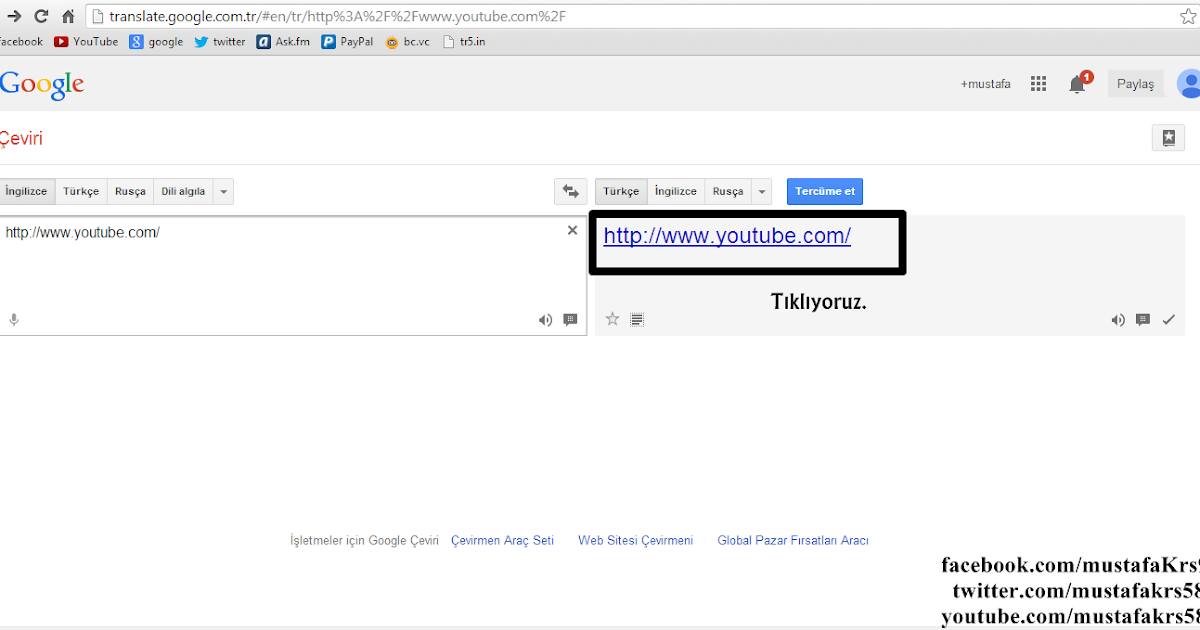
Task: Open the PayPal bookmark
Action: [x=347, y=42]
